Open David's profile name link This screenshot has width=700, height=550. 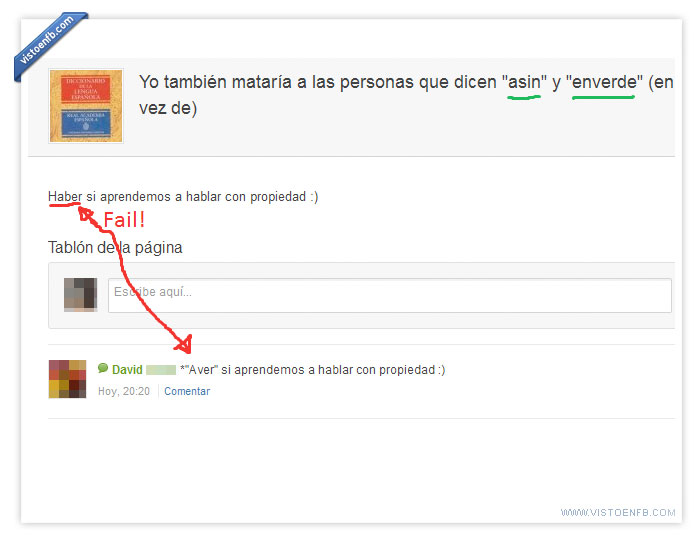(x=127, y=370)
